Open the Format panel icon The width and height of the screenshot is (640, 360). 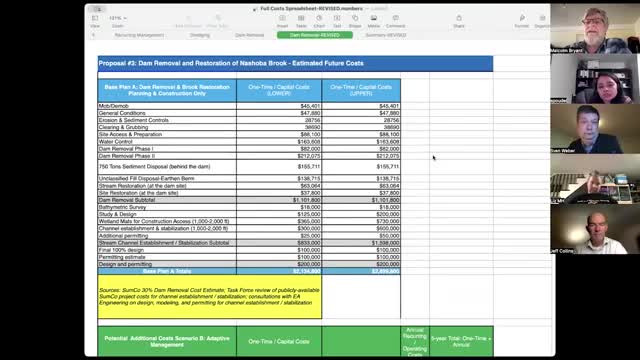pos(522,18)
